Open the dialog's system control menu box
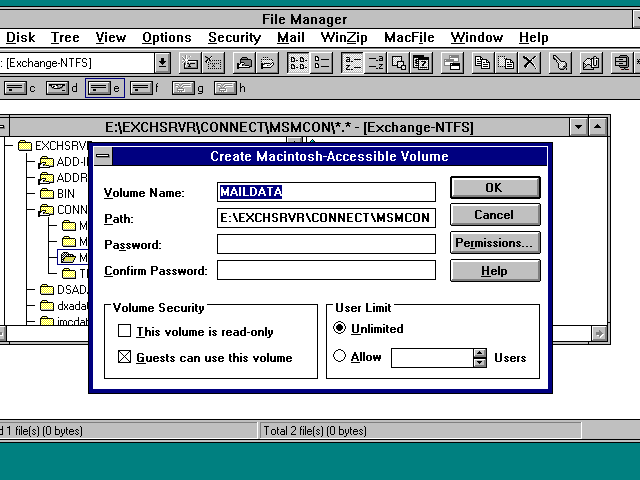 pos(103,156)
